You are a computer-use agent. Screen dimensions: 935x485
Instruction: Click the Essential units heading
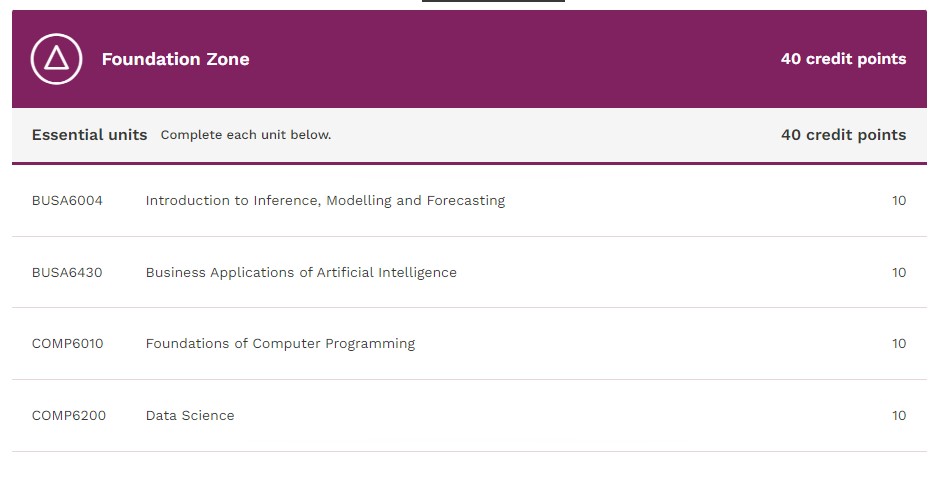[89, 135]
